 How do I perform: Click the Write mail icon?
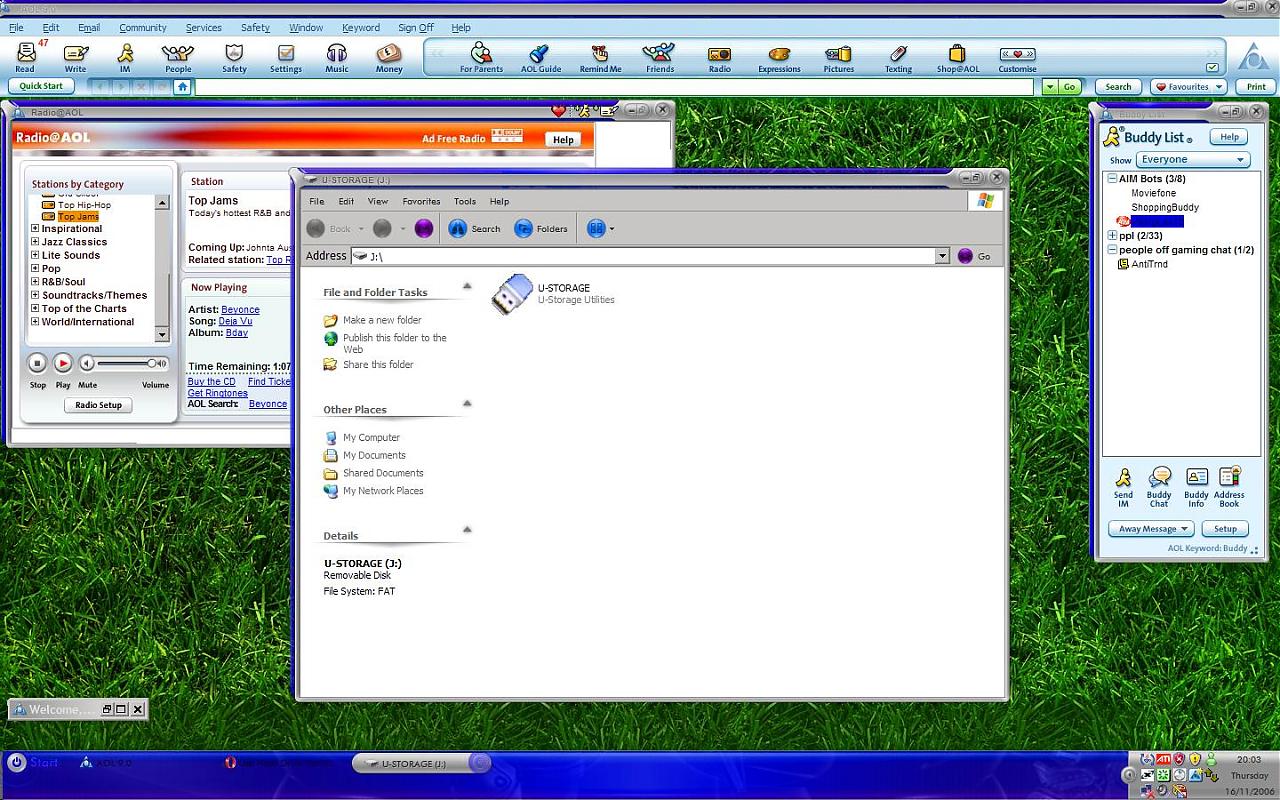pos(75,57)
